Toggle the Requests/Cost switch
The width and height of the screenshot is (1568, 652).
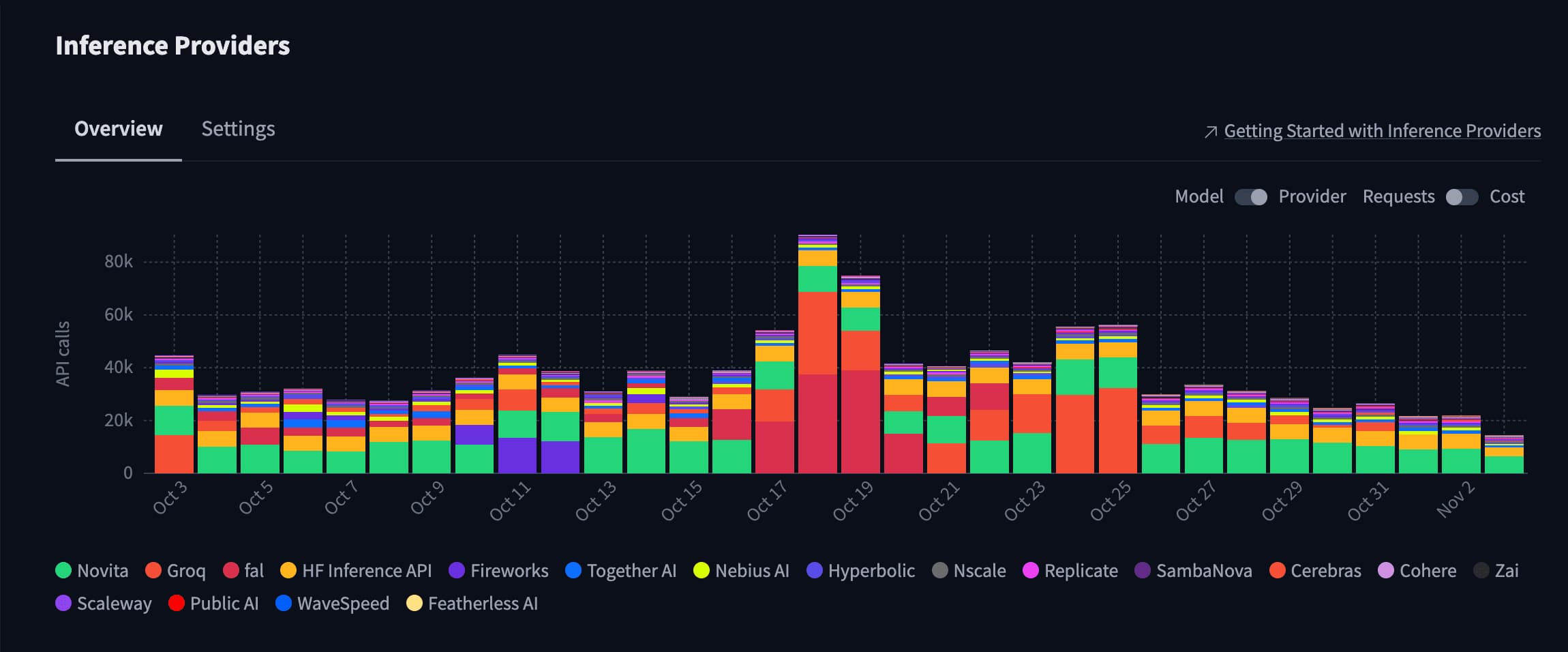1462,197
